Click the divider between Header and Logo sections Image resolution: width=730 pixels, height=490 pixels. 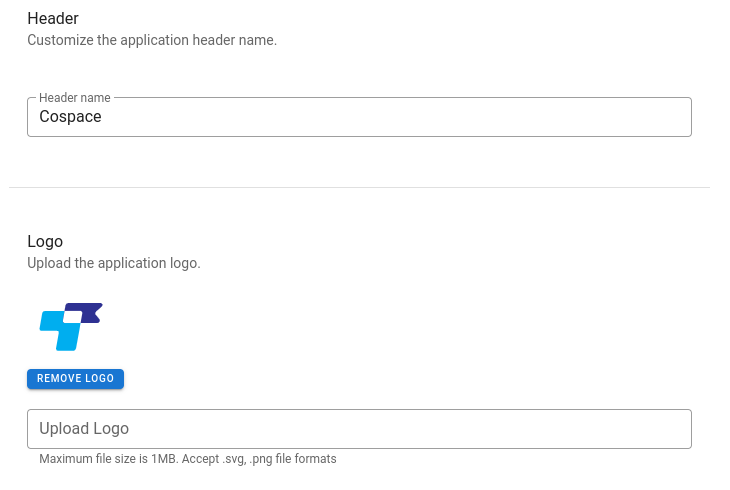coord(359,187)
